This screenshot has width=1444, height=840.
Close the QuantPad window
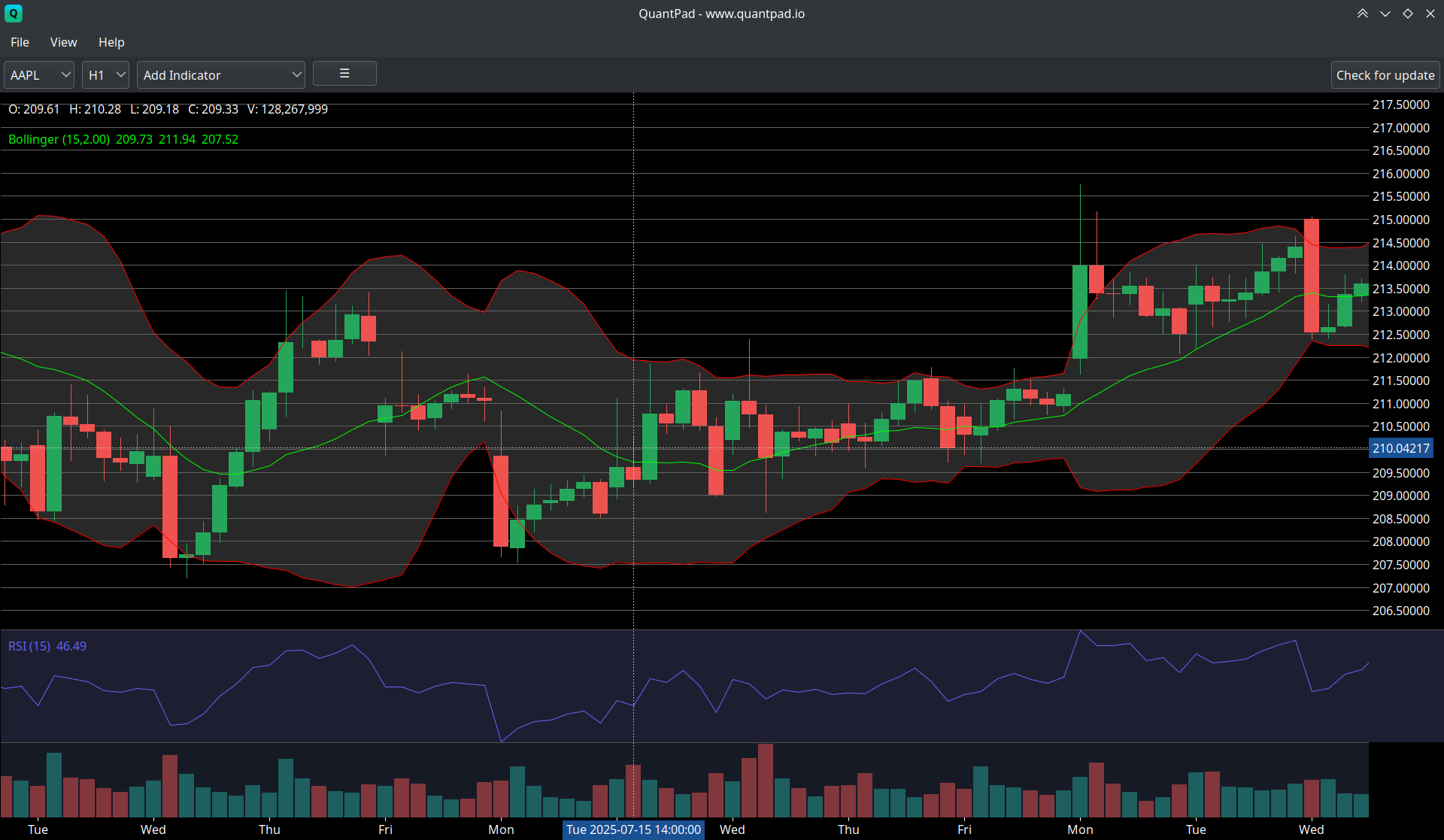point(1430,14)
